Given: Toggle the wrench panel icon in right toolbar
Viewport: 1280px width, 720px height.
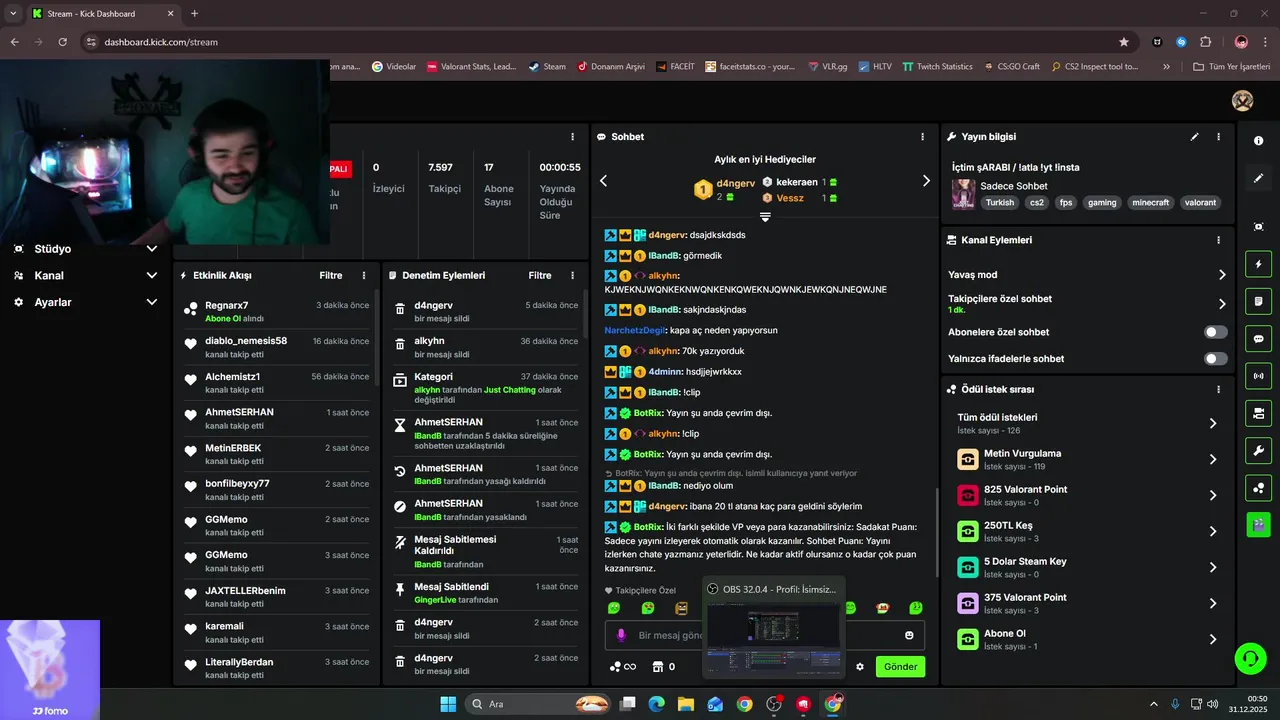Looking at the screenshot, I should [1258, 450].
